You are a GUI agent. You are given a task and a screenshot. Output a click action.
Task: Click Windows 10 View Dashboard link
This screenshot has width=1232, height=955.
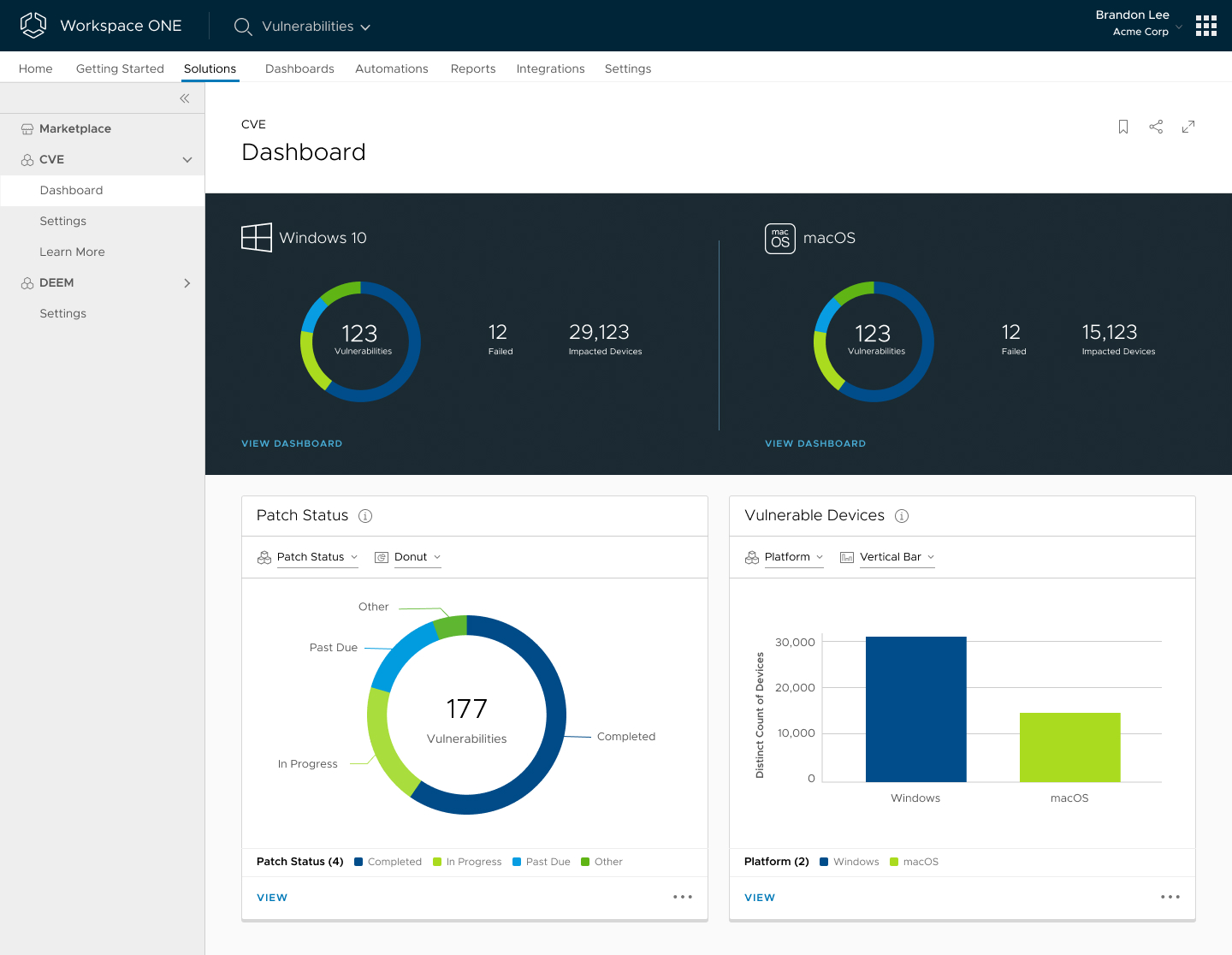pyautogui.click(x=292, y=443)
